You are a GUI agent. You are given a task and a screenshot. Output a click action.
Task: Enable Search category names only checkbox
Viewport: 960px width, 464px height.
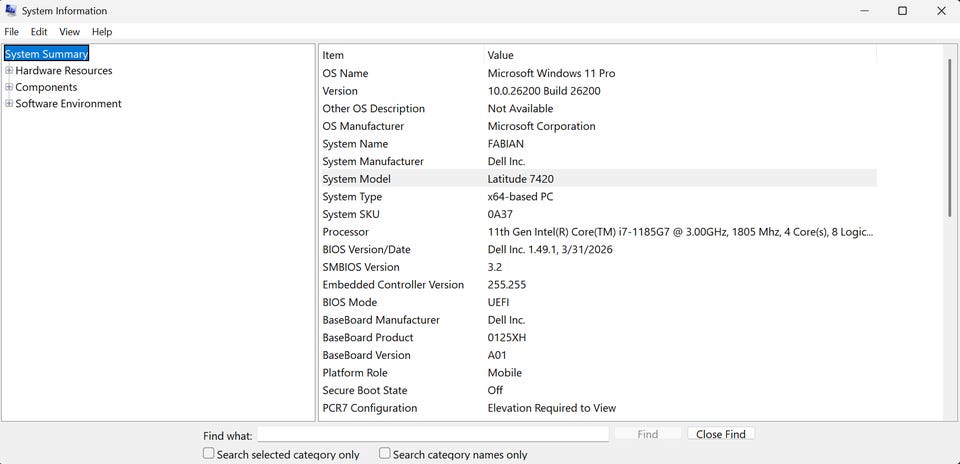(384, 454)
